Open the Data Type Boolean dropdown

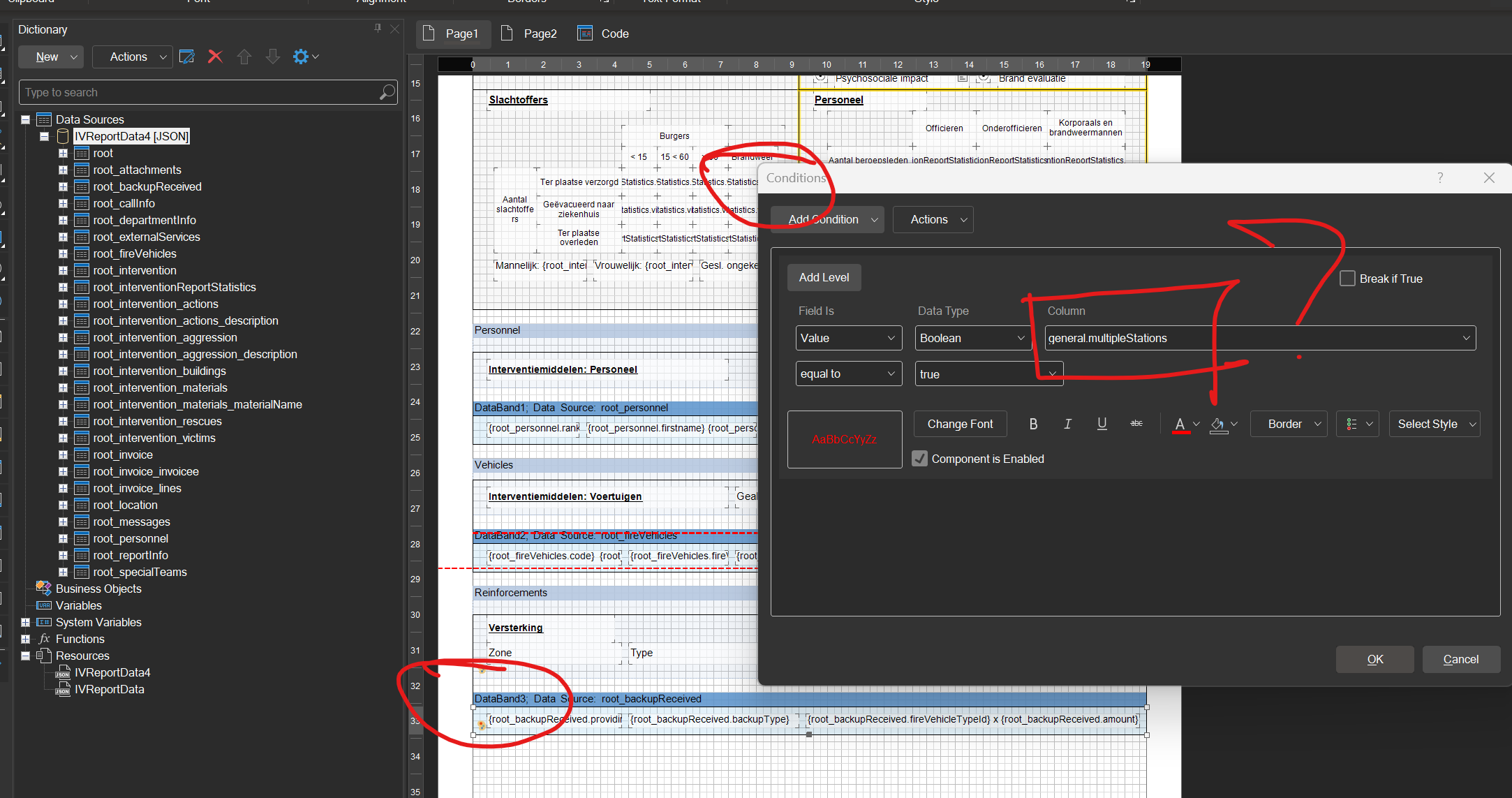tap(972, 338)
